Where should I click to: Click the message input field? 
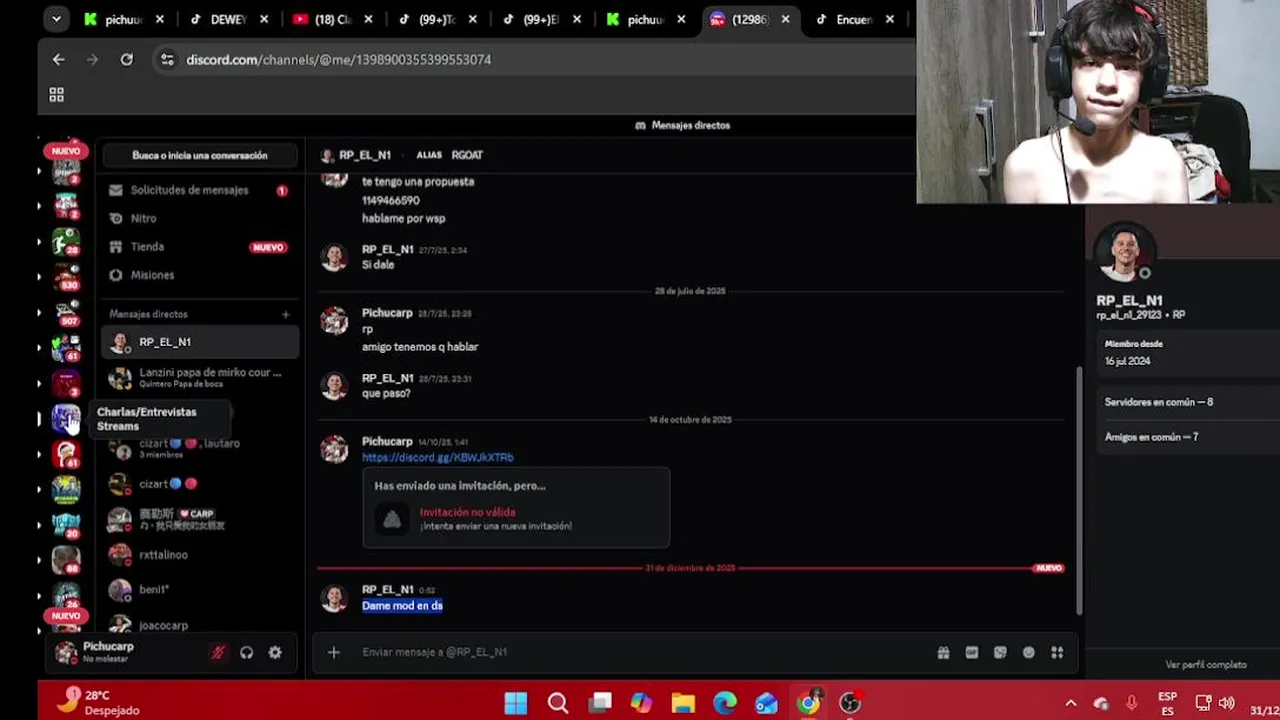click(x=640, y=652)
